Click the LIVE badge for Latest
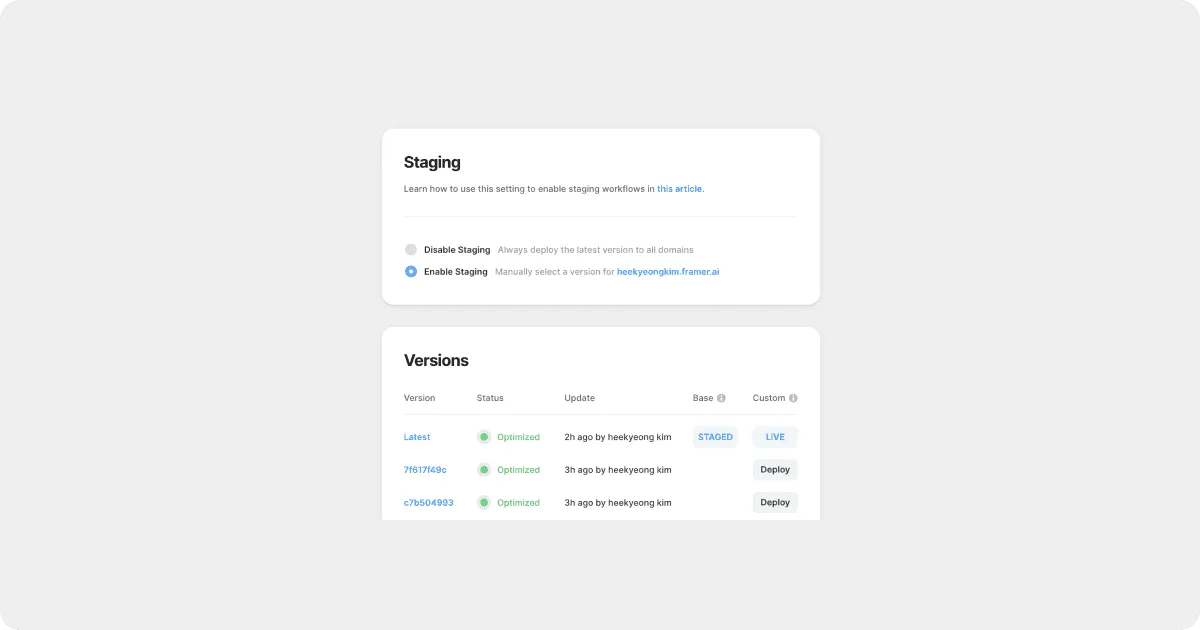 (775, 437)
